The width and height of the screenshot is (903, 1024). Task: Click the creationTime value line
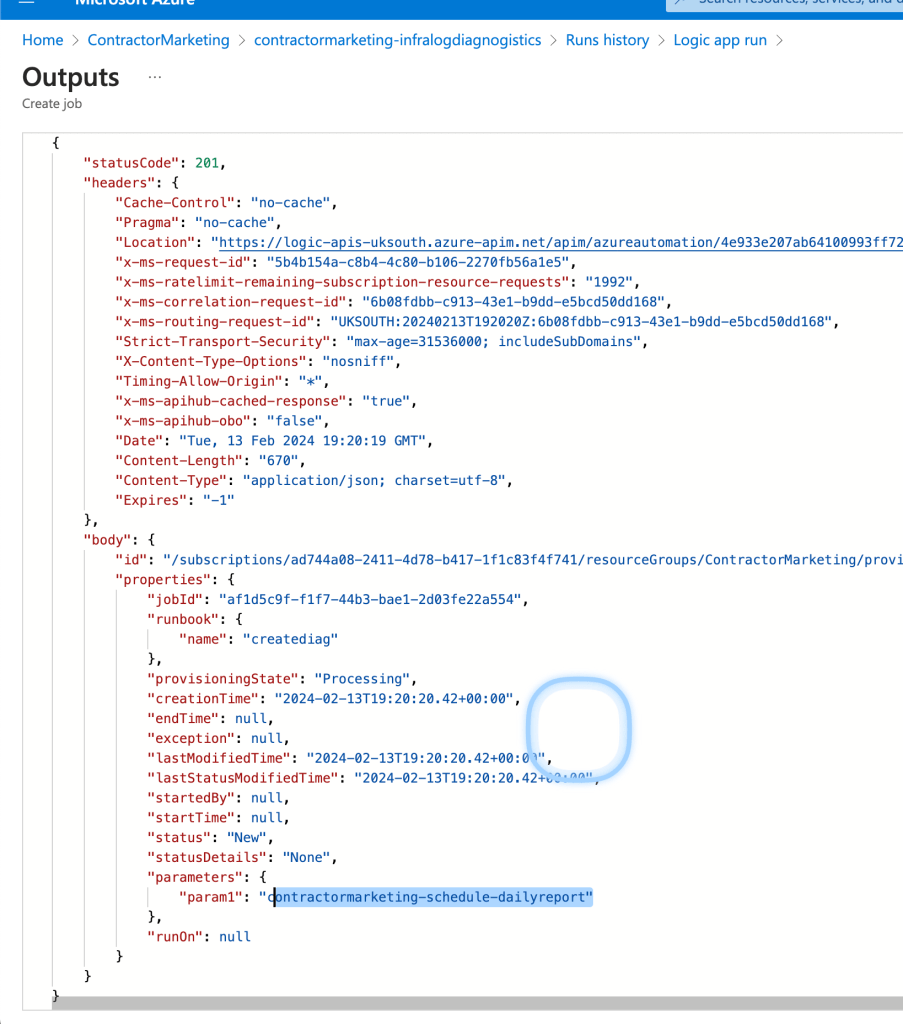pyautogui.click(x=334, y=699)
